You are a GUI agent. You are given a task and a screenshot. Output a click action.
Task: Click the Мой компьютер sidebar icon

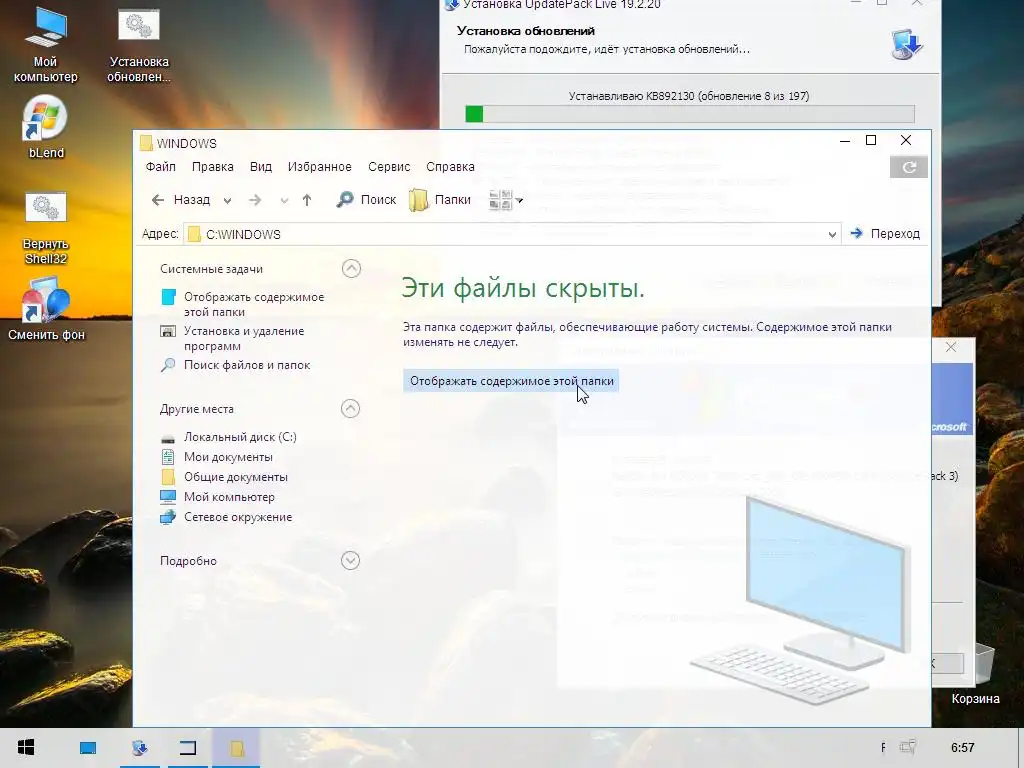pos(168,497)
